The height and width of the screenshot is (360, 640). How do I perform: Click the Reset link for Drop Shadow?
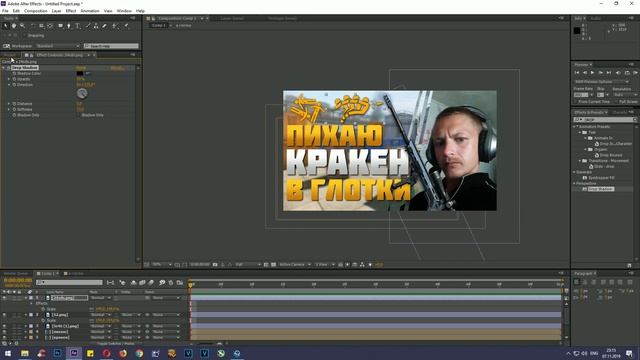[81, 68]
